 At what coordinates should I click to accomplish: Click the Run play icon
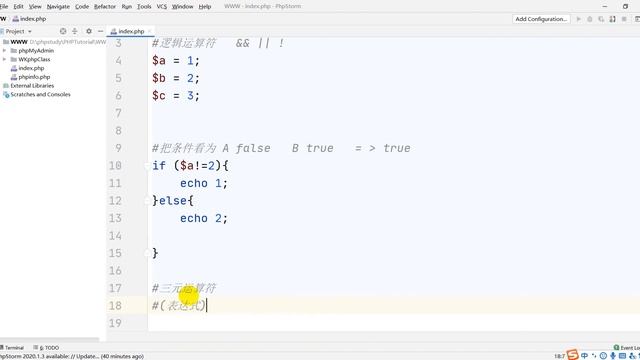click(578, 19)
